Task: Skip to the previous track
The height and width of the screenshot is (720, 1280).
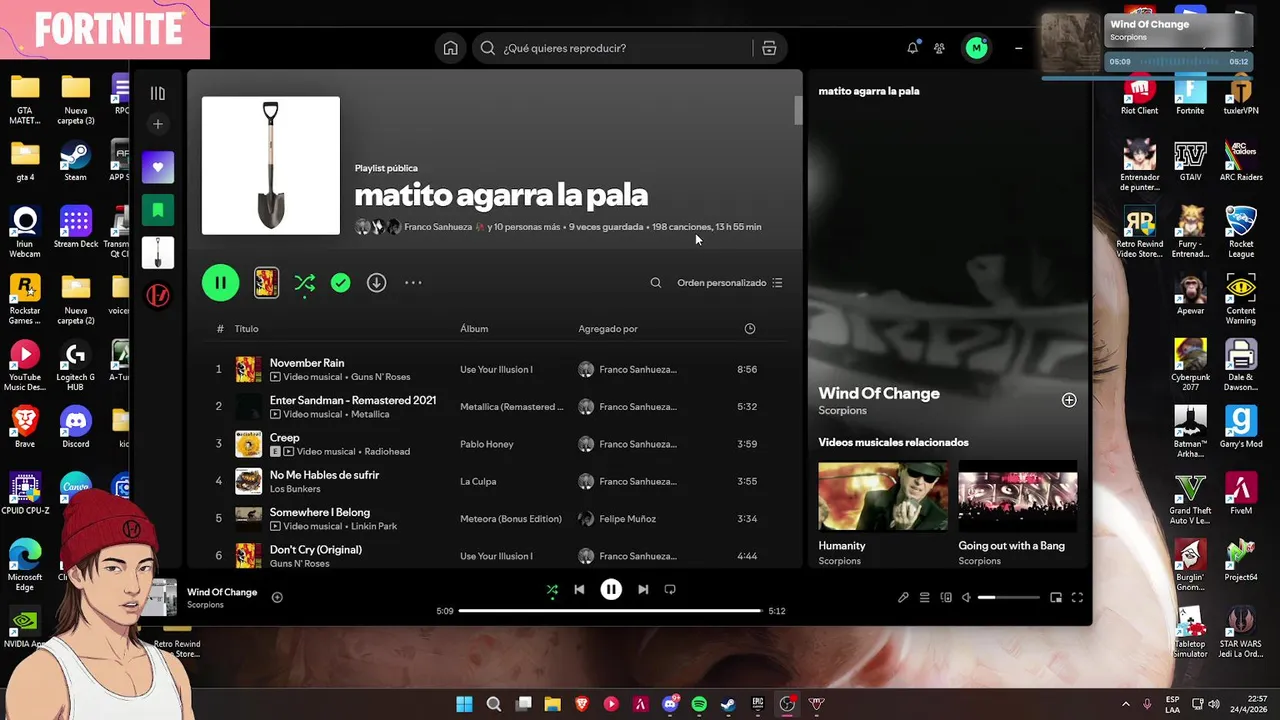Action: (x=579, y=590)
